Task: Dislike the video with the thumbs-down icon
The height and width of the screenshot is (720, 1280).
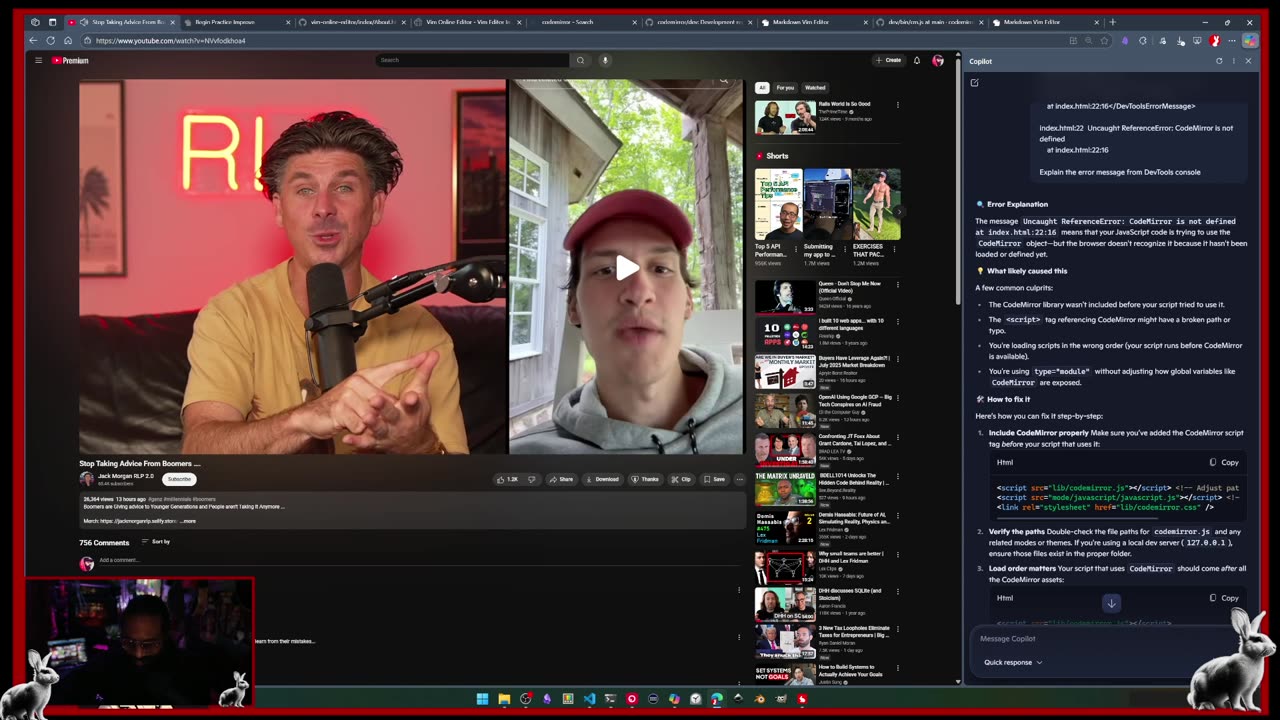Action: click(x=532, y=479)
